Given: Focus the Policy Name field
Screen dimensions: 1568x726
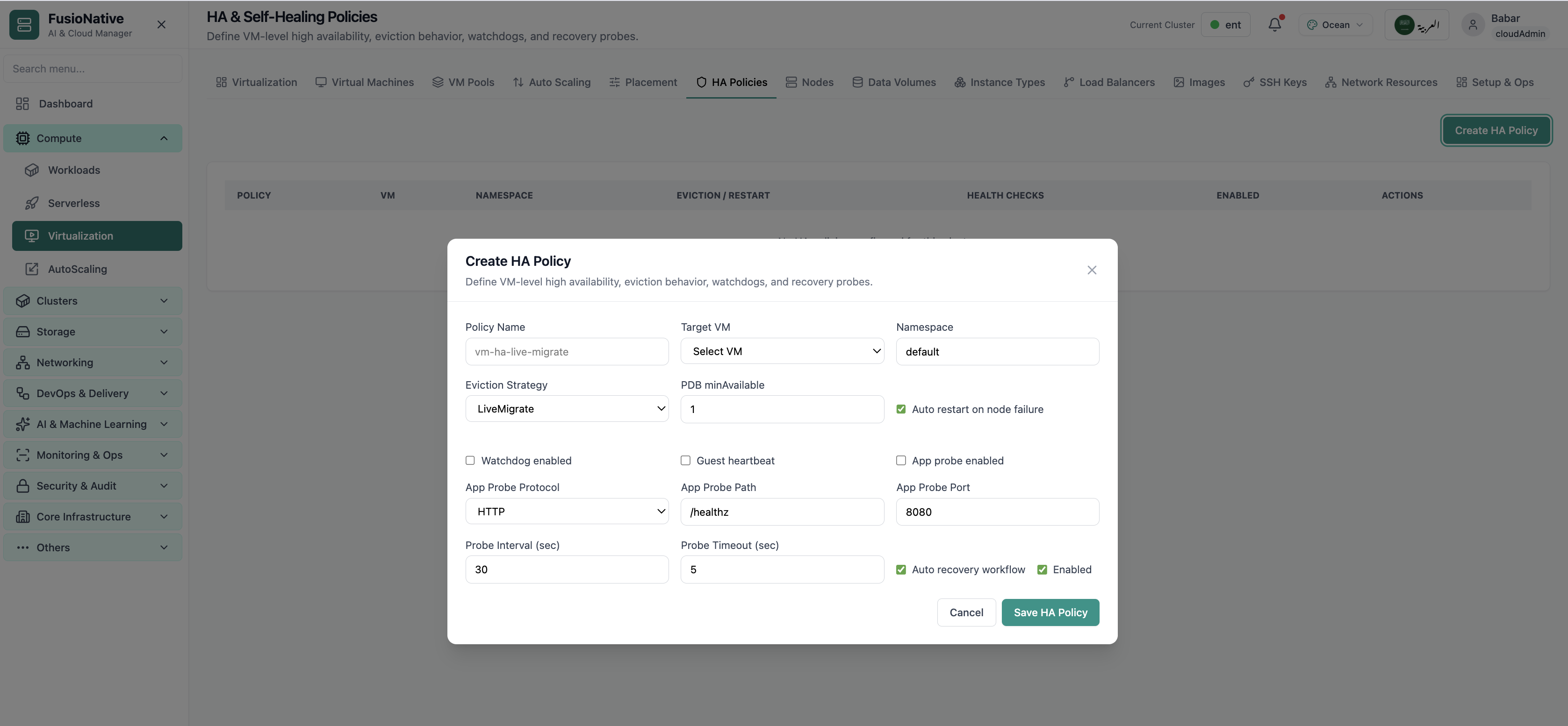Looking at the screenshot, I should 567,351.
